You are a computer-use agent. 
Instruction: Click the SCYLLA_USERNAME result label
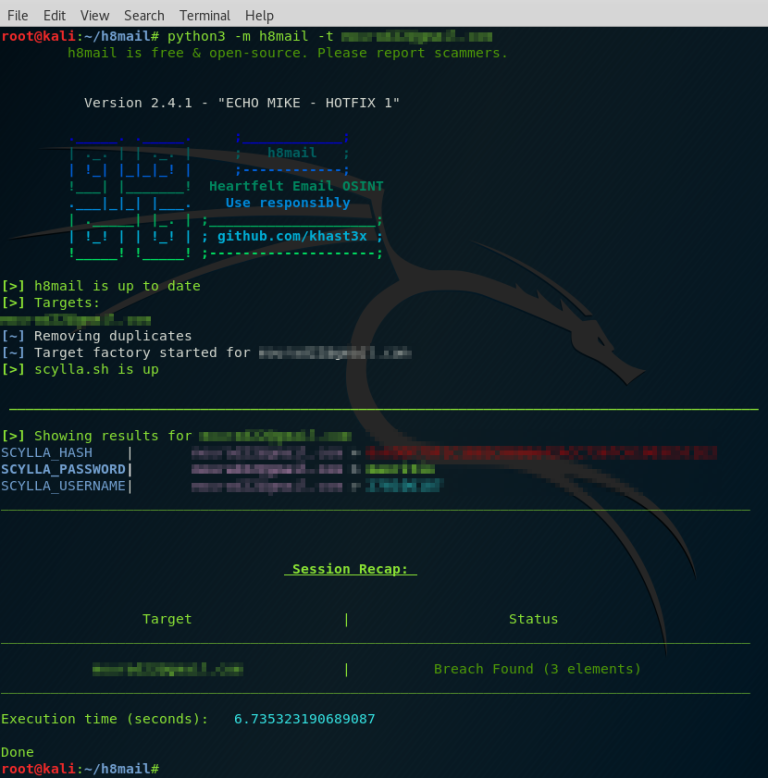[x=63, y=486]
